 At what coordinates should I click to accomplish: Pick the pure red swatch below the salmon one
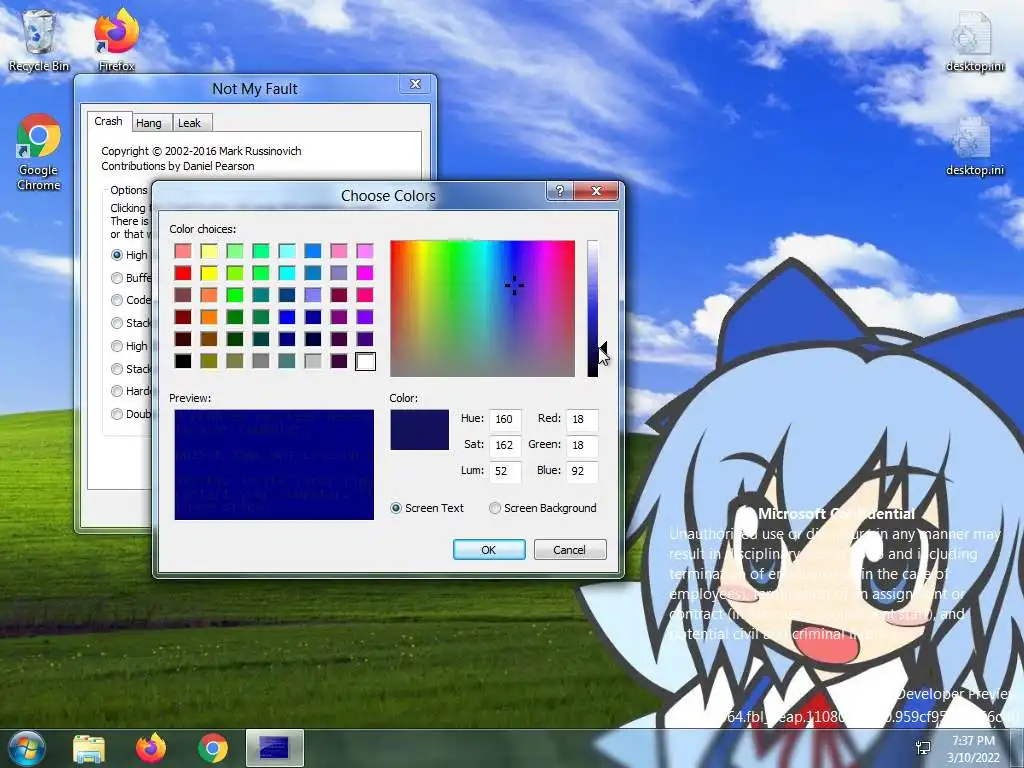pyautogui.click(x=183, y=272)
